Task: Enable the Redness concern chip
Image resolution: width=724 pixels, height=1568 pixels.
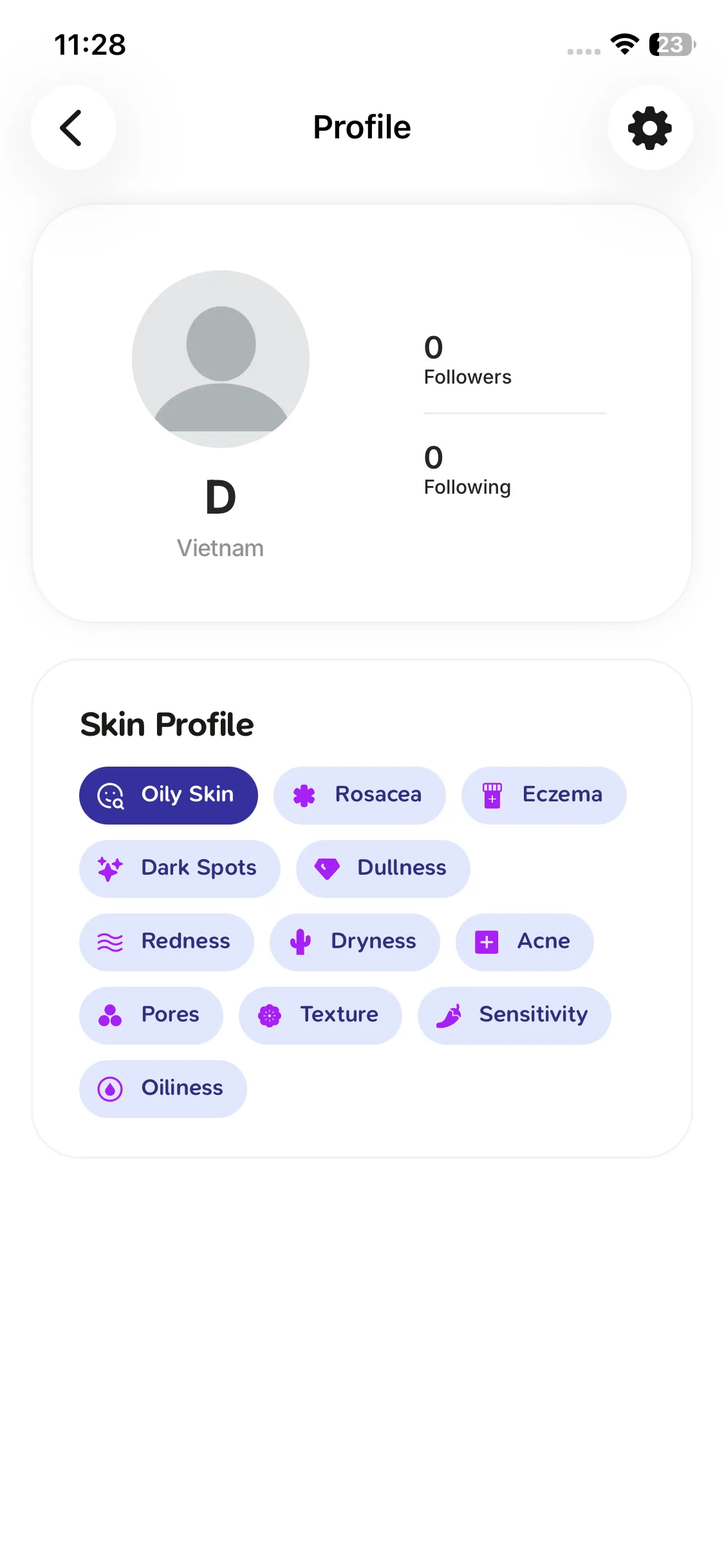Action: pyautogui.click(x=166, y=942)
